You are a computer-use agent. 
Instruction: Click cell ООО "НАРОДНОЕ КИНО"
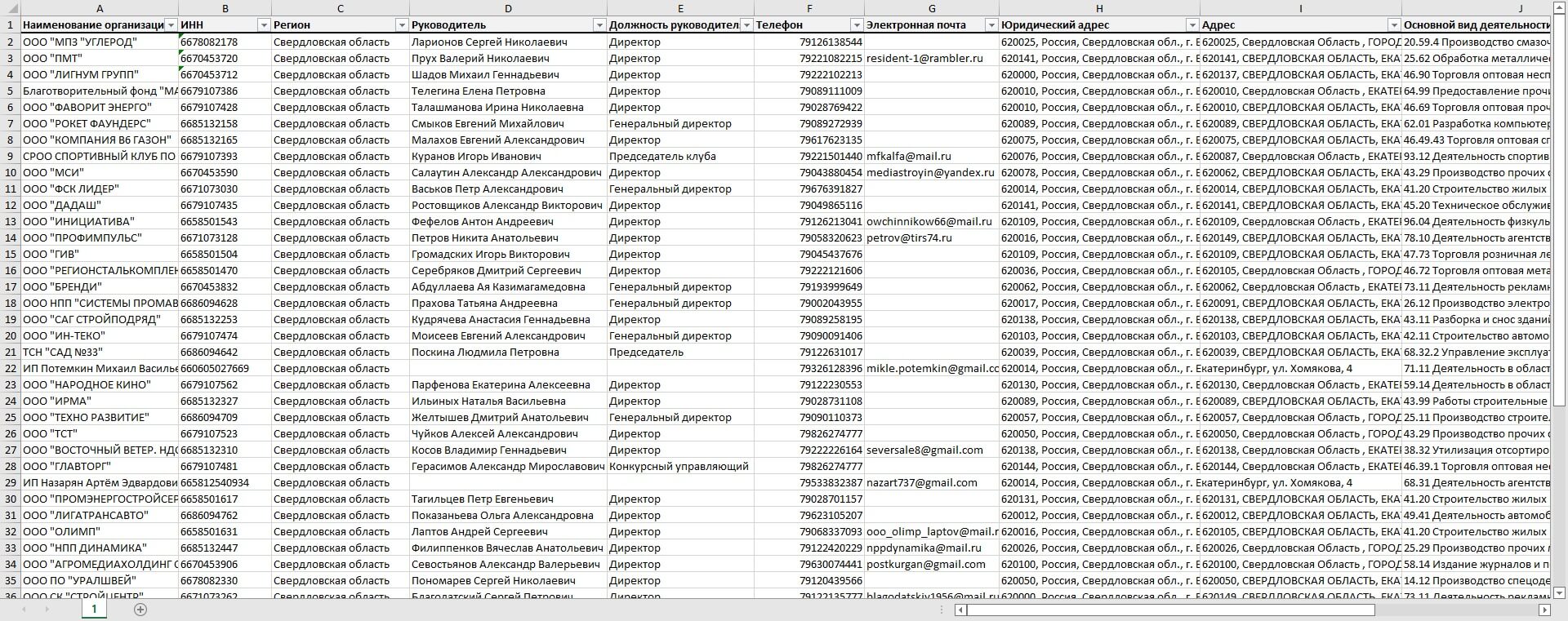99,384
